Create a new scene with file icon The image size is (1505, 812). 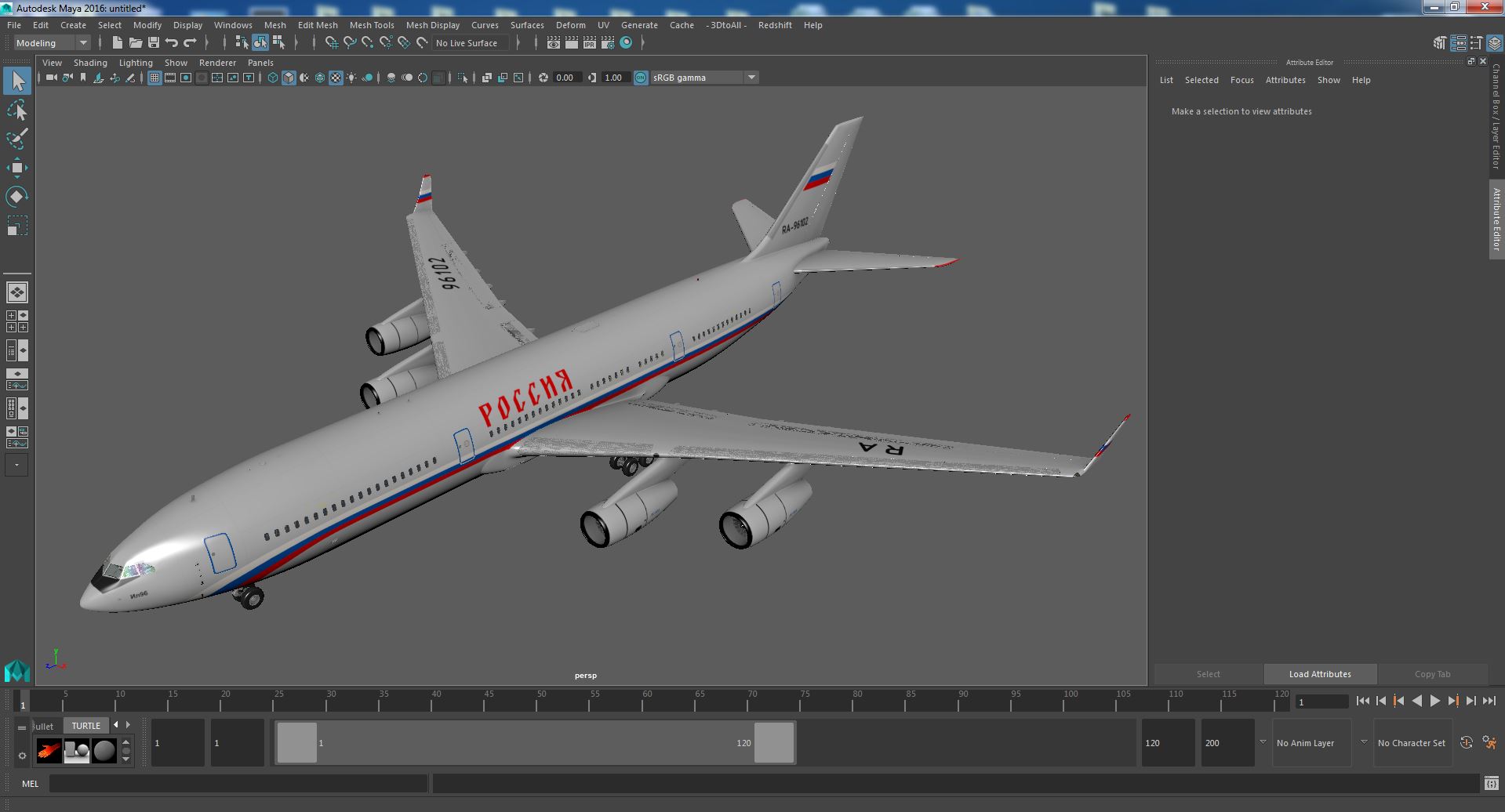pyautogui.click(x=118, y=42)
